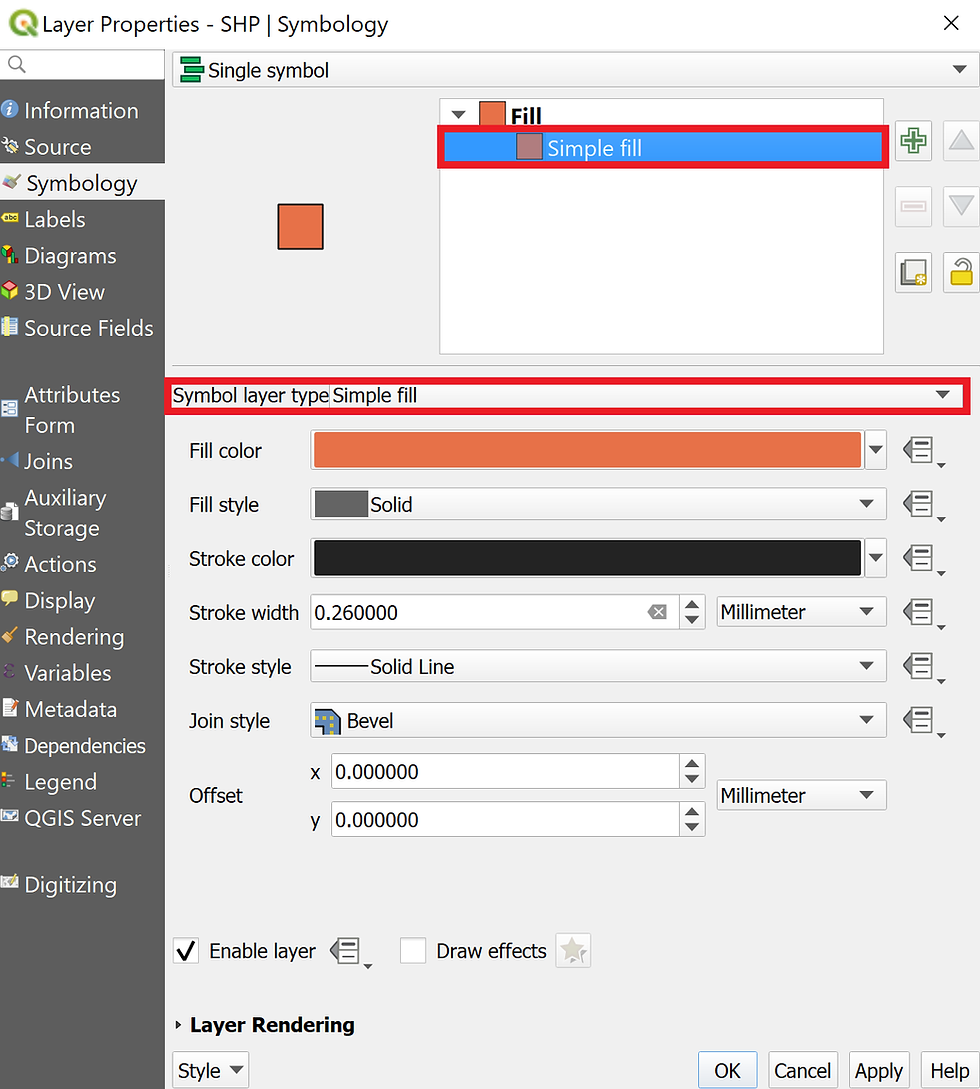Click the search magnifier icon in sidebar
Screen dimensions: 980x1089
17,65
